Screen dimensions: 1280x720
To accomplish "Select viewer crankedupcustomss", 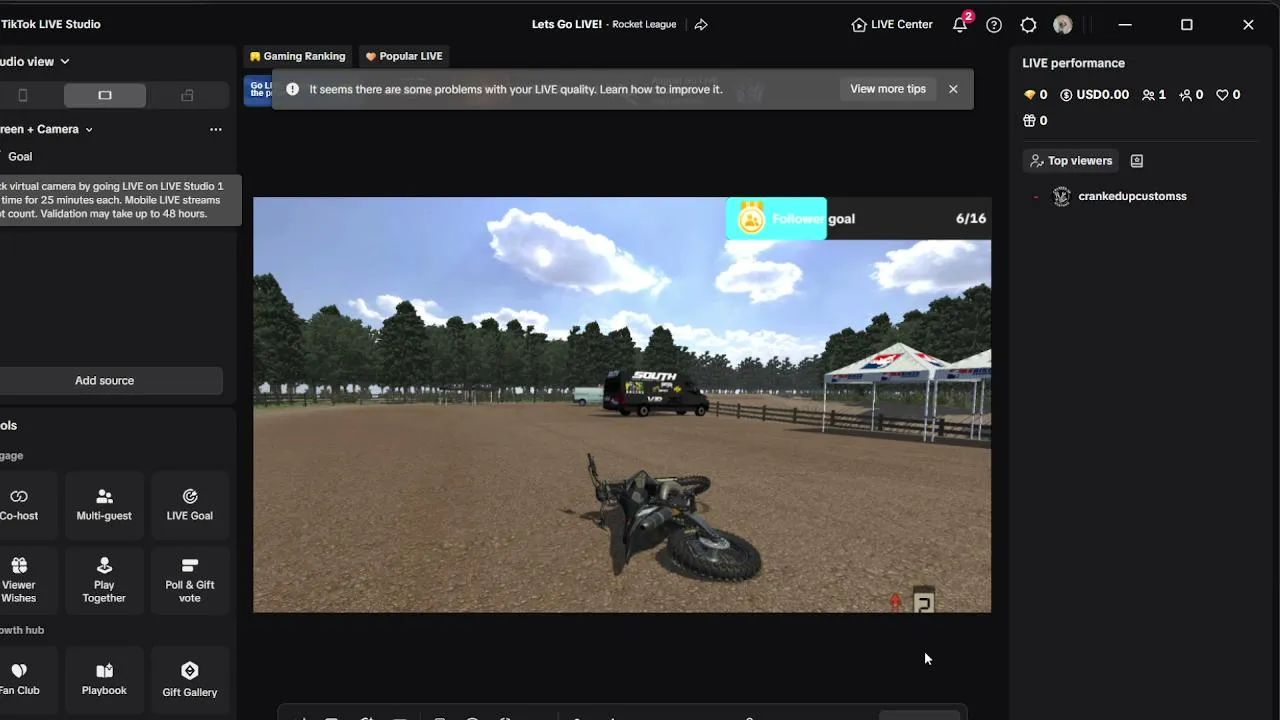I will click(x=1132, y=196).
